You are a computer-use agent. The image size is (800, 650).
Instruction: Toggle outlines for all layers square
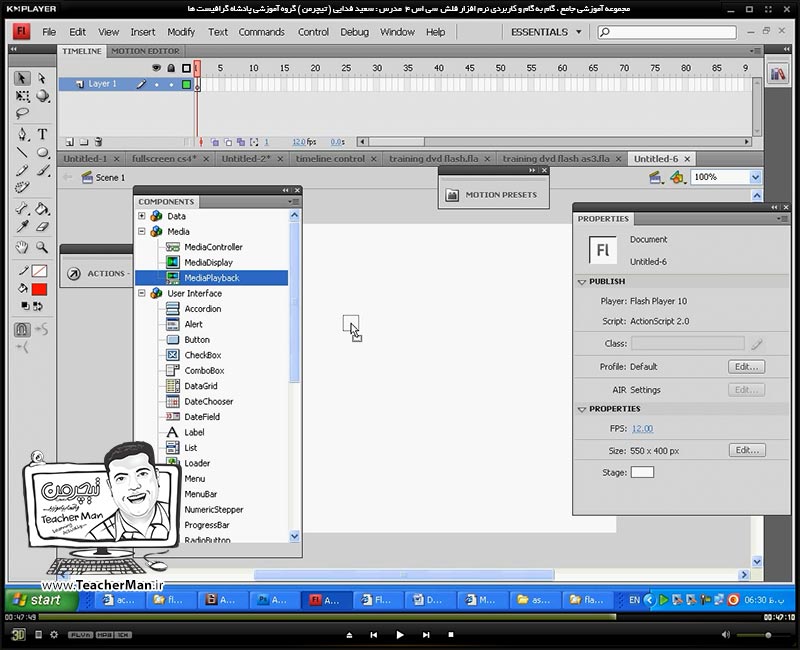click(186, 68)
